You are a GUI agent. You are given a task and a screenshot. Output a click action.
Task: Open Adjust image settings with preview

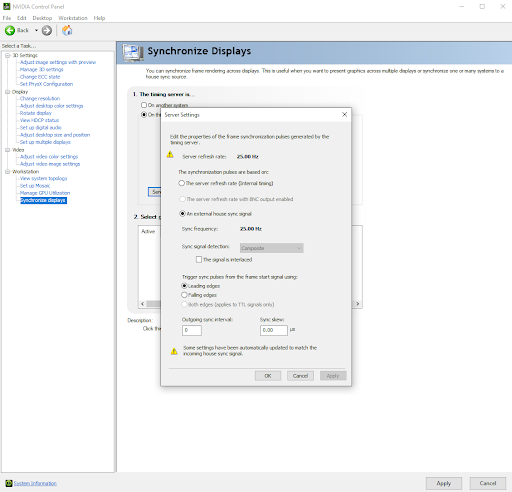pyautogui.click(x=58, y=62)
